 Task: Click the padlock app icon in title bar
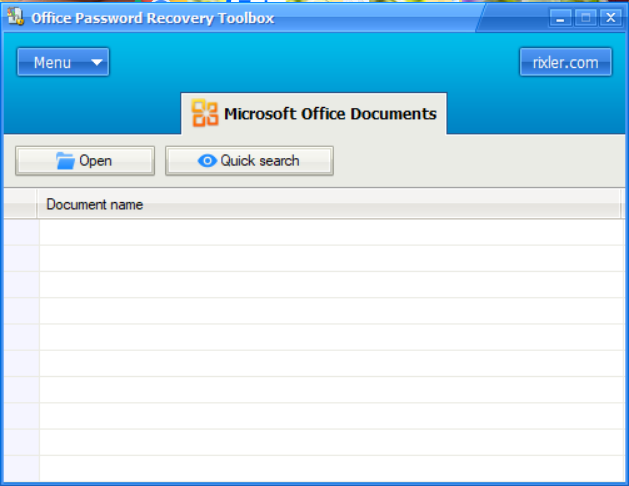[15, 18]
